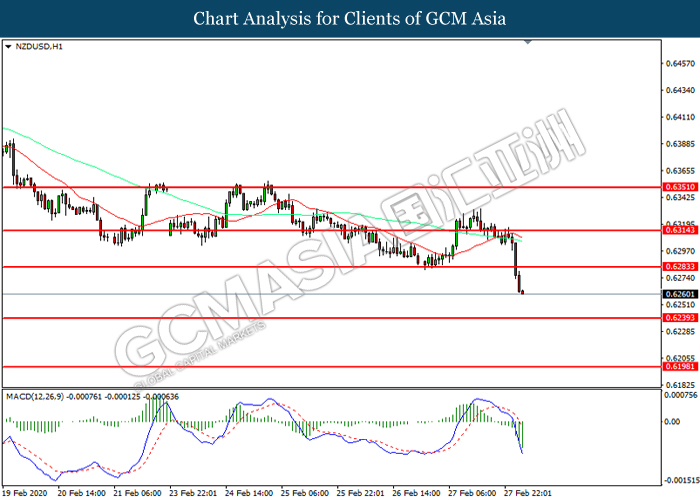Screen dimensions: 700x500
Task: Select the 24 Feb 14:00 time label
Action: pyautogui.click(x=249, y=493)
